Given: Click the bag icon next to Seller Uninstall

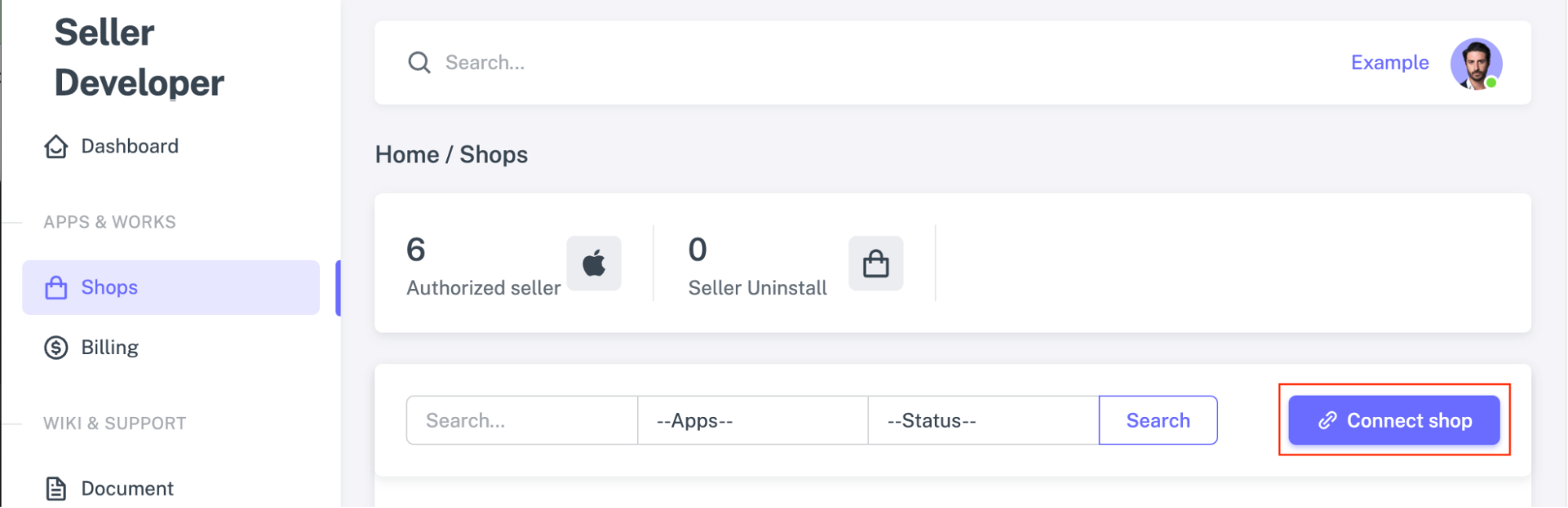Looking at the screenshot, I should point(876,263).
